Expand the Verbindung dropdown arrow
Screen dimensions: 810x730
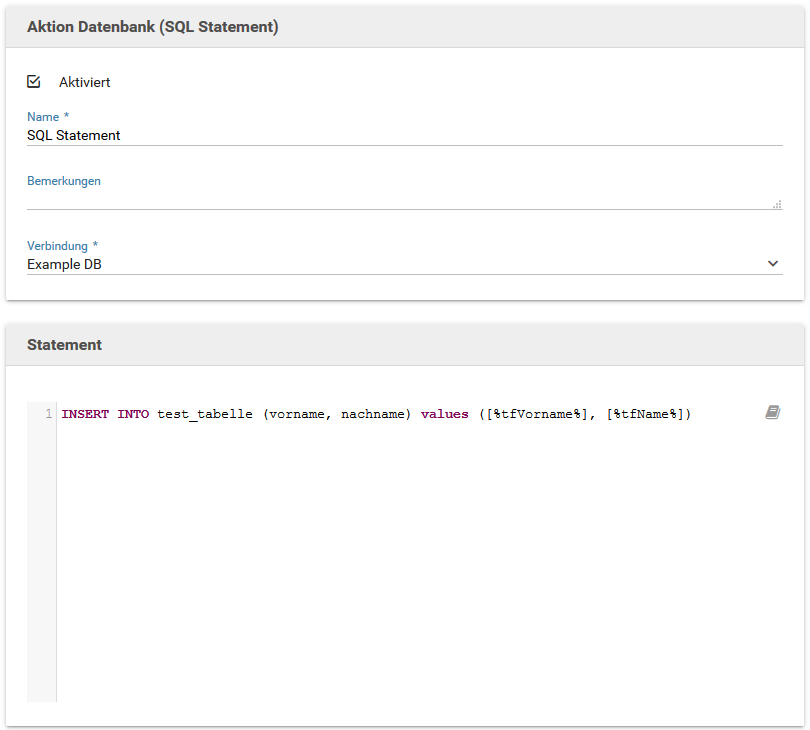(772, 263)
